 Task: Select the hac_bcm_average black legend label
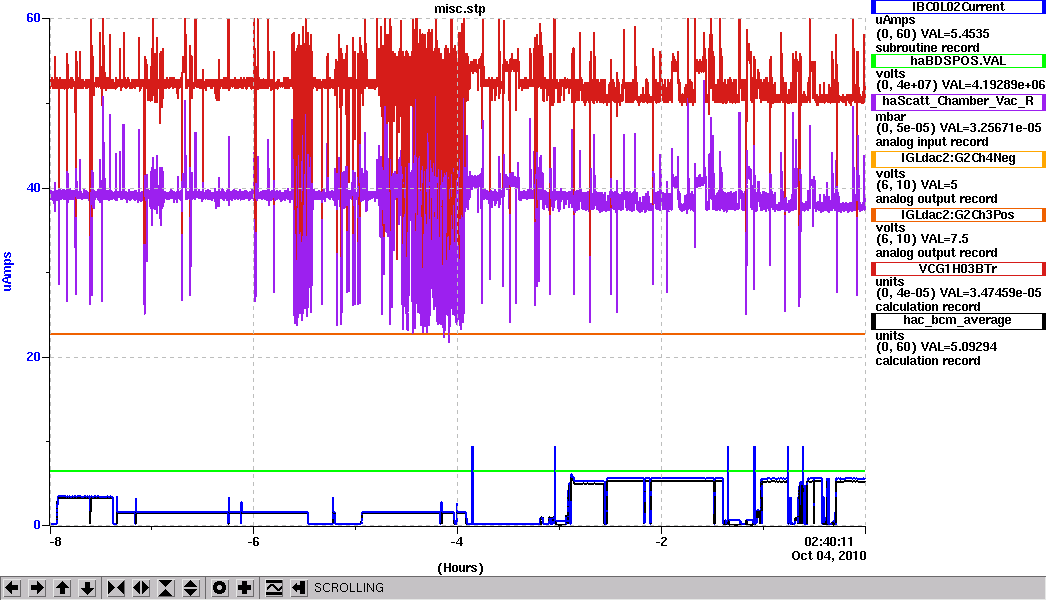[958, 320]
